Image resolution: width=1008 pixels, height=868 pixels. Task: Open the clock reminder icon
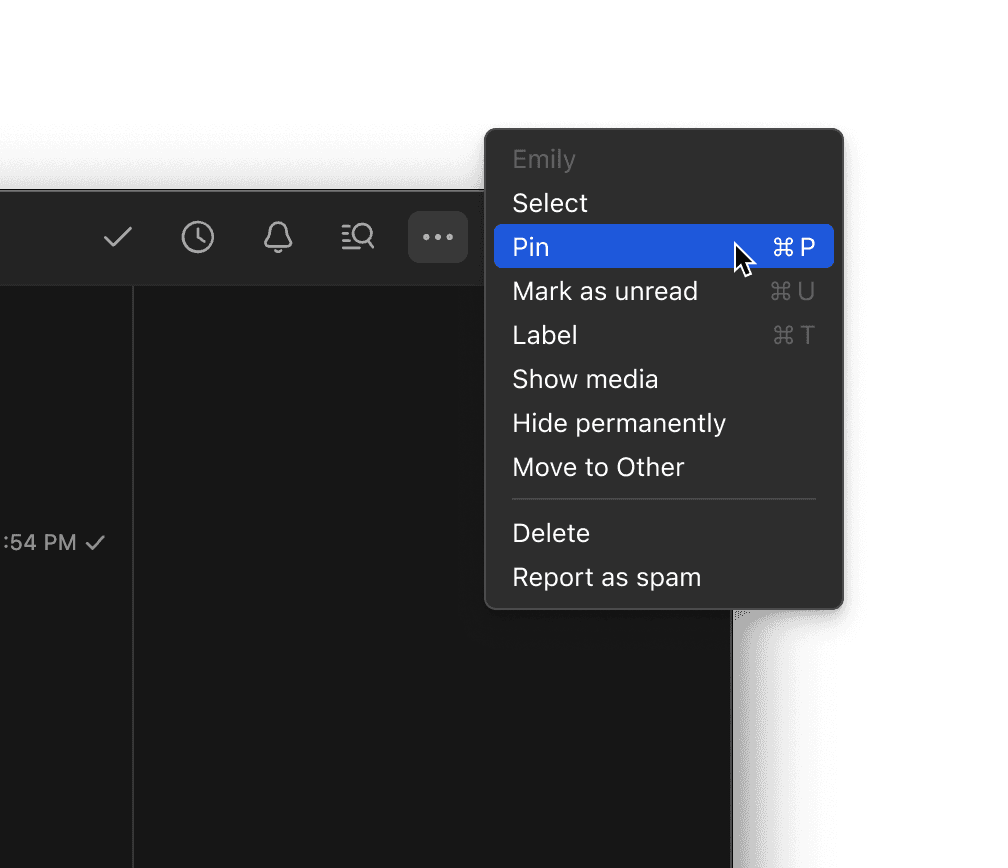coord(198,237)
